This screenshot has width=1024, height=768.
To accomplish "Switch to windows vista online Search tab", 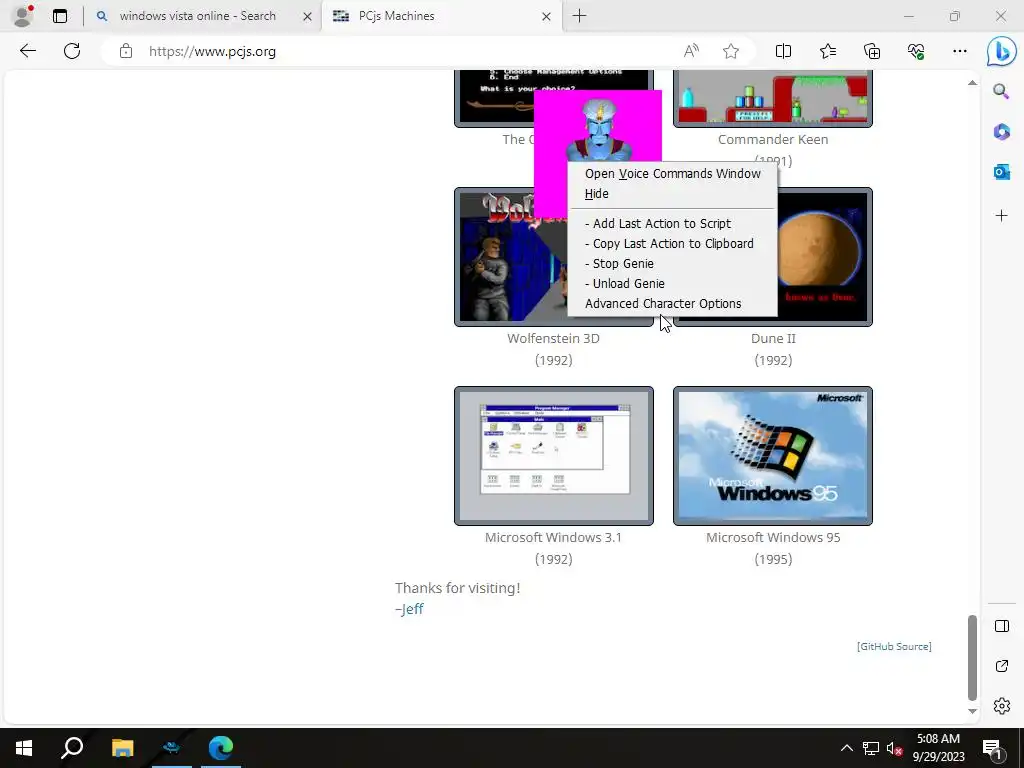I will pyautogui.click(x=197, y=16).
